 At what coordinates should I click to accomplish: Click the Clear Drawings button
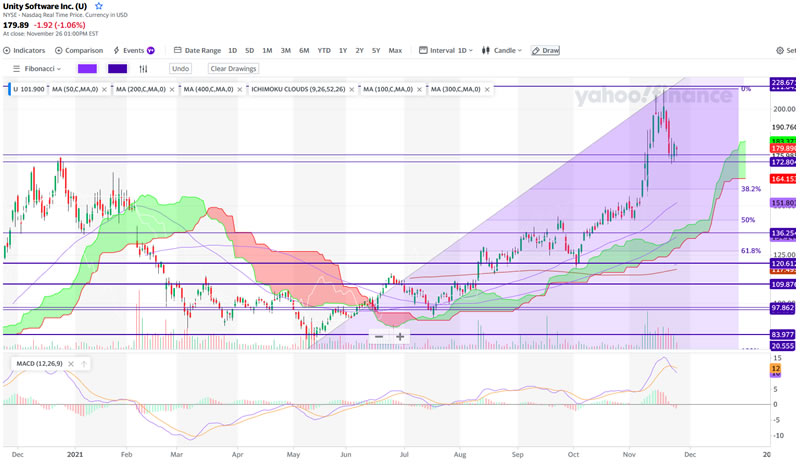pyautogui.click(x=233, y=68)
